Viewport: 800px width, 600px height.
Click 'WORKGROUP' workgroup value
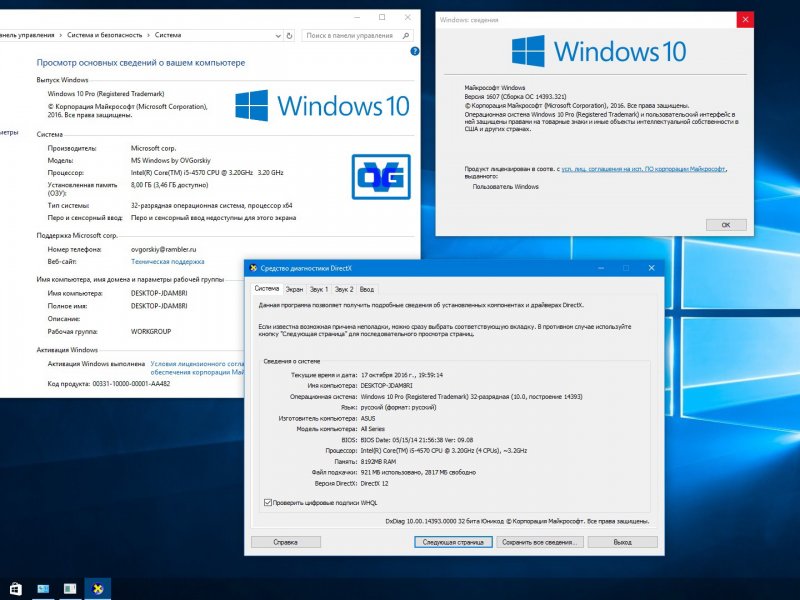tap(151, 332)
